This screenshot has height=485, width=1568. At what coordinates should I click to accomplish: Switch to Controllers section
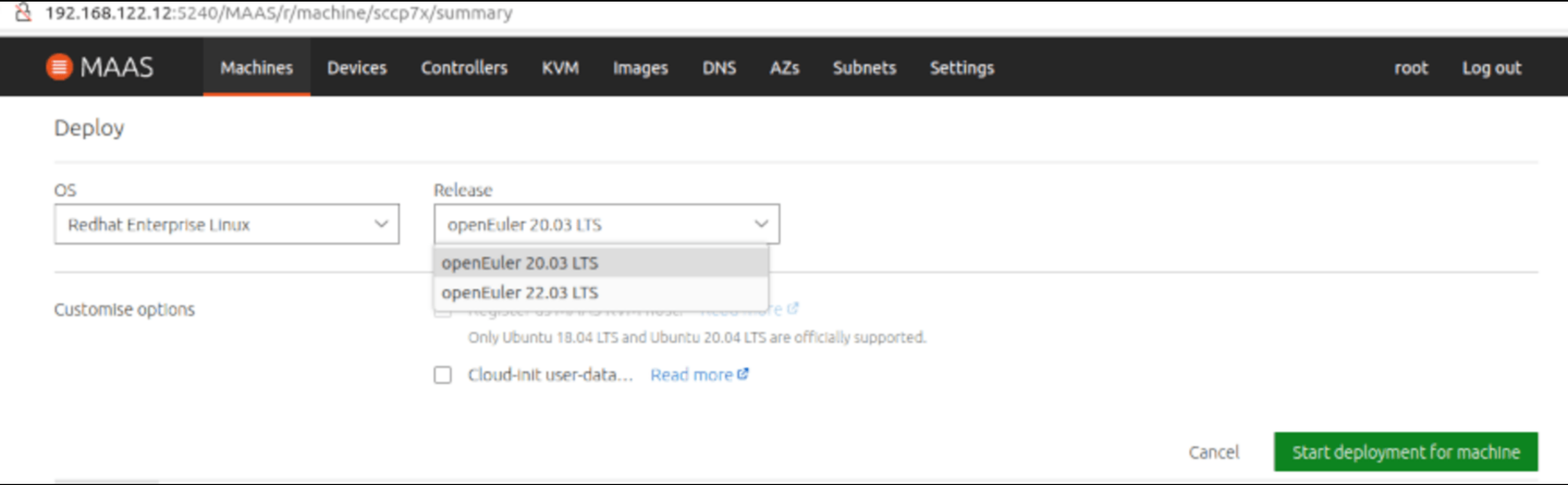pos(464,67)
